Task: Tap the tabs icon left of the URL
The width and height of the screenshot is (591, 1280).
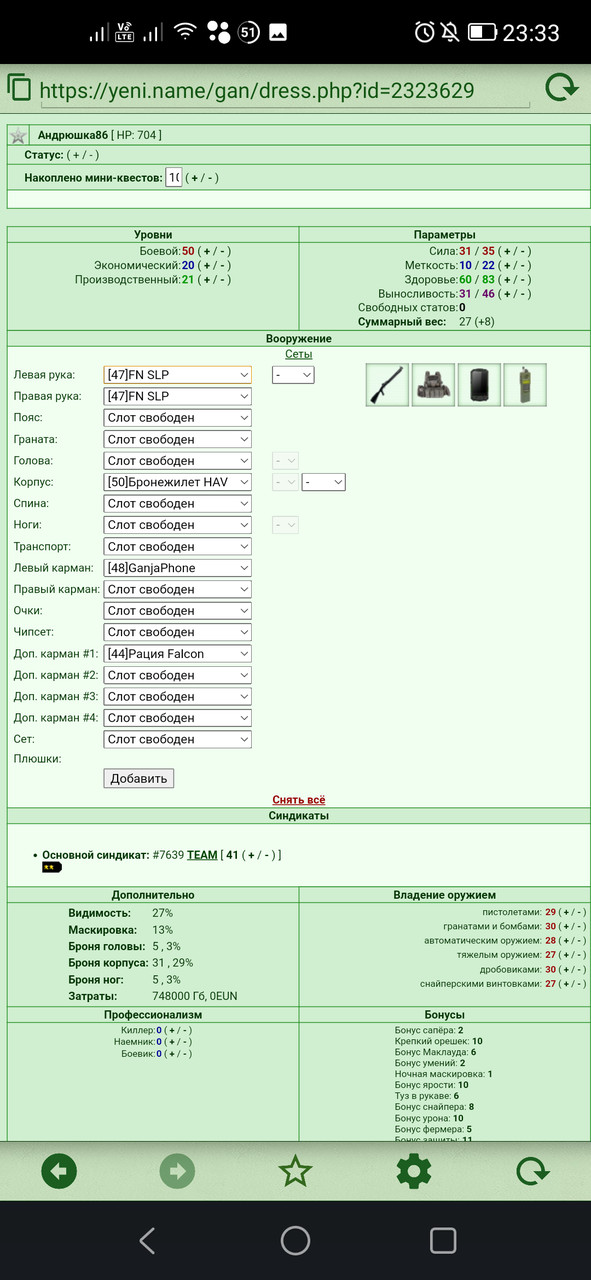Action: 19,87
